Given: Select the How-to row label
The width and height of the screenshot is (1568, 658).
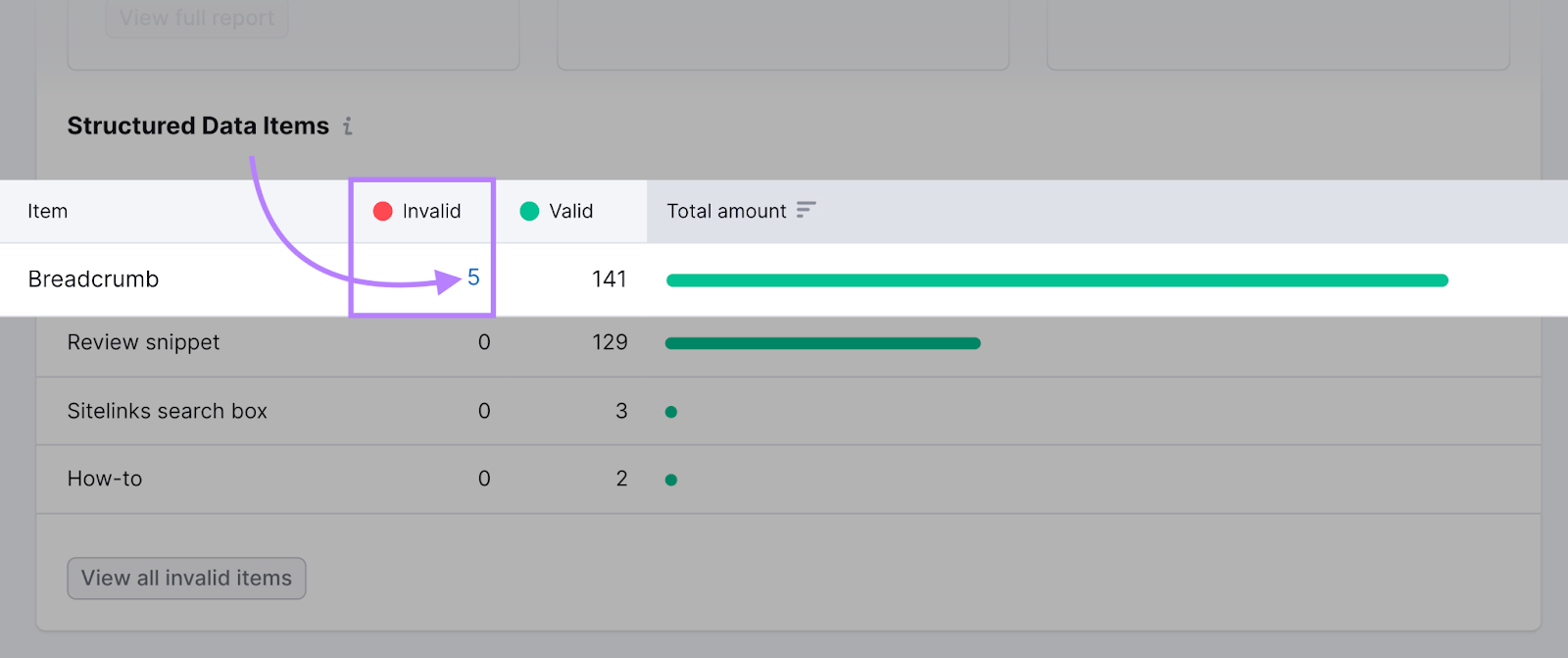Looking at the screenshot, I should point(105,479).
